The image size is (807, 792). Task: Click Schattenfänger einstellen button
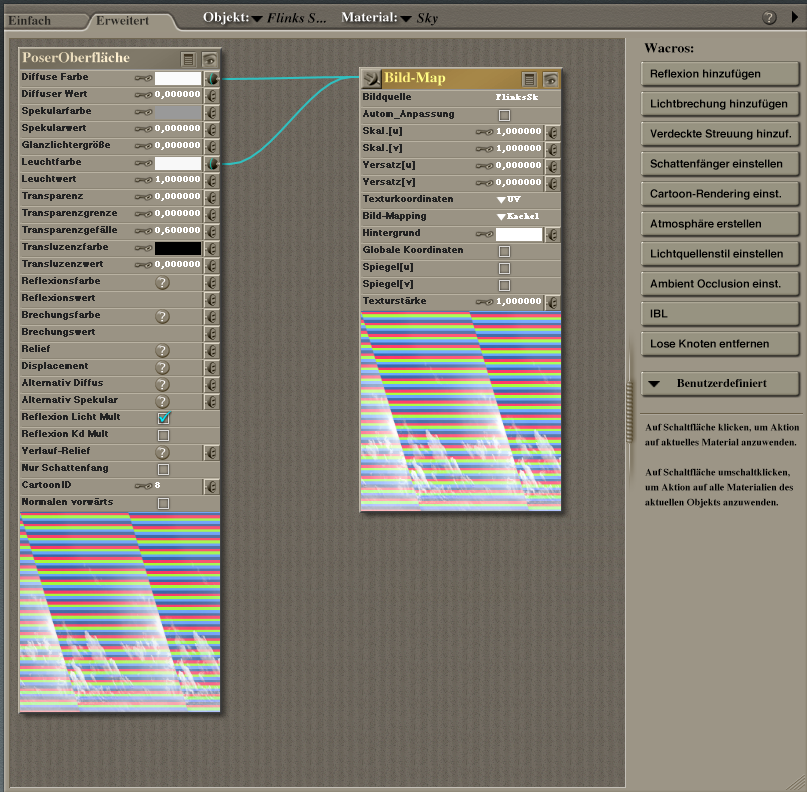720,164
